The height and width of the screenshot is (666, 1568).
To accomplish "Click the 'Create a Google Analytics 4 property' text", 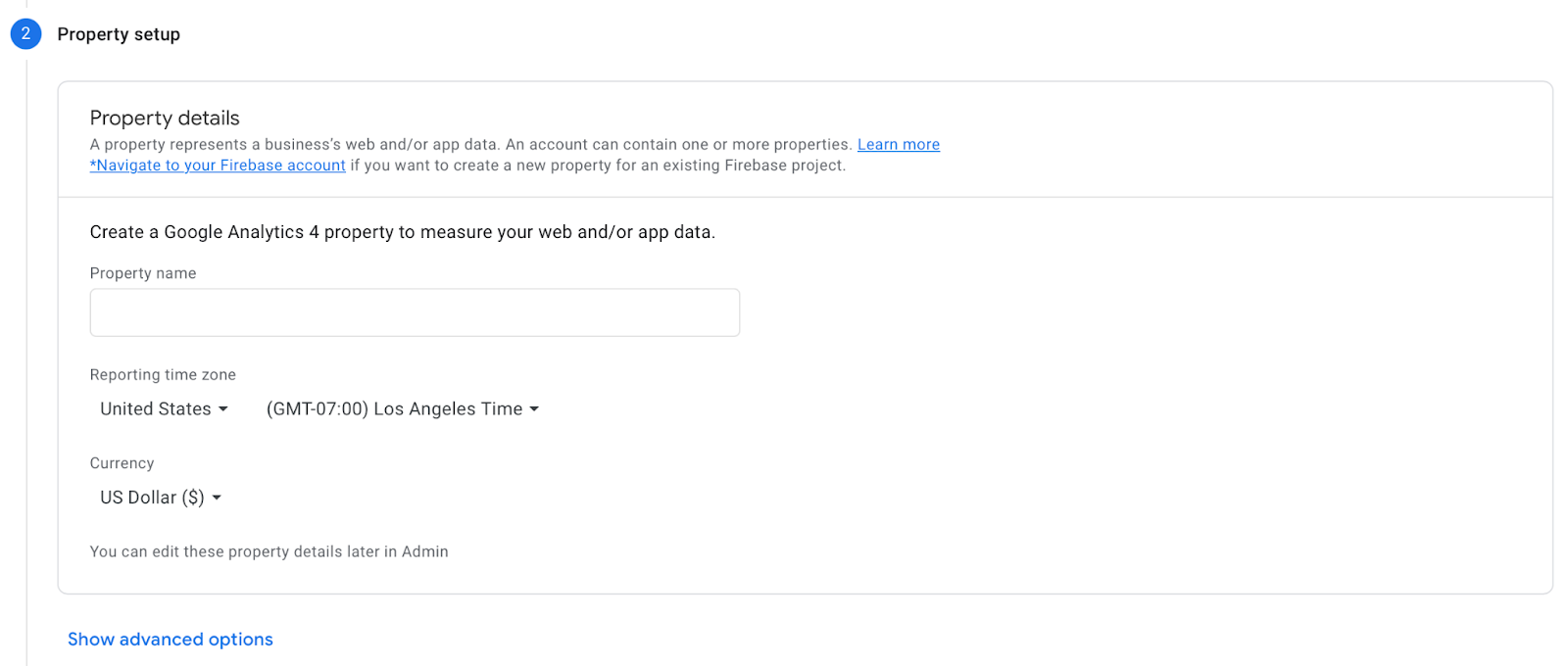I will coord(403,232).
